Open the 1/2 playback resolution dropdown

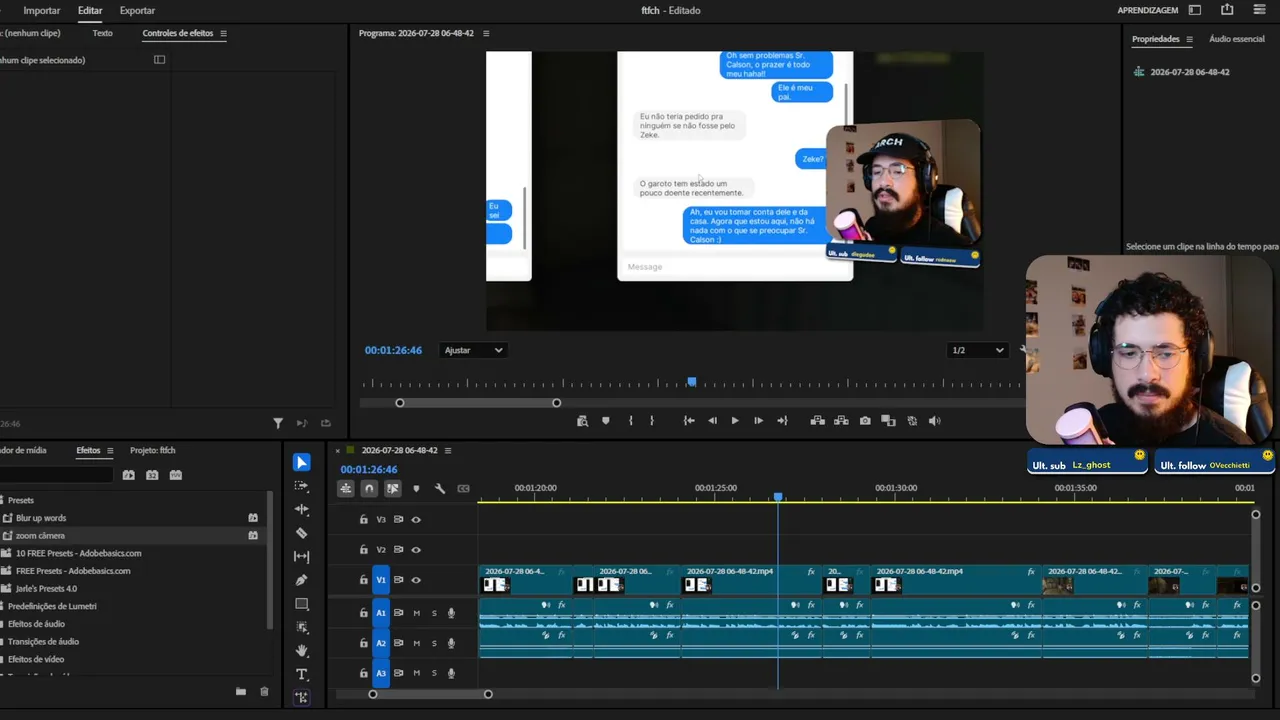978,350
